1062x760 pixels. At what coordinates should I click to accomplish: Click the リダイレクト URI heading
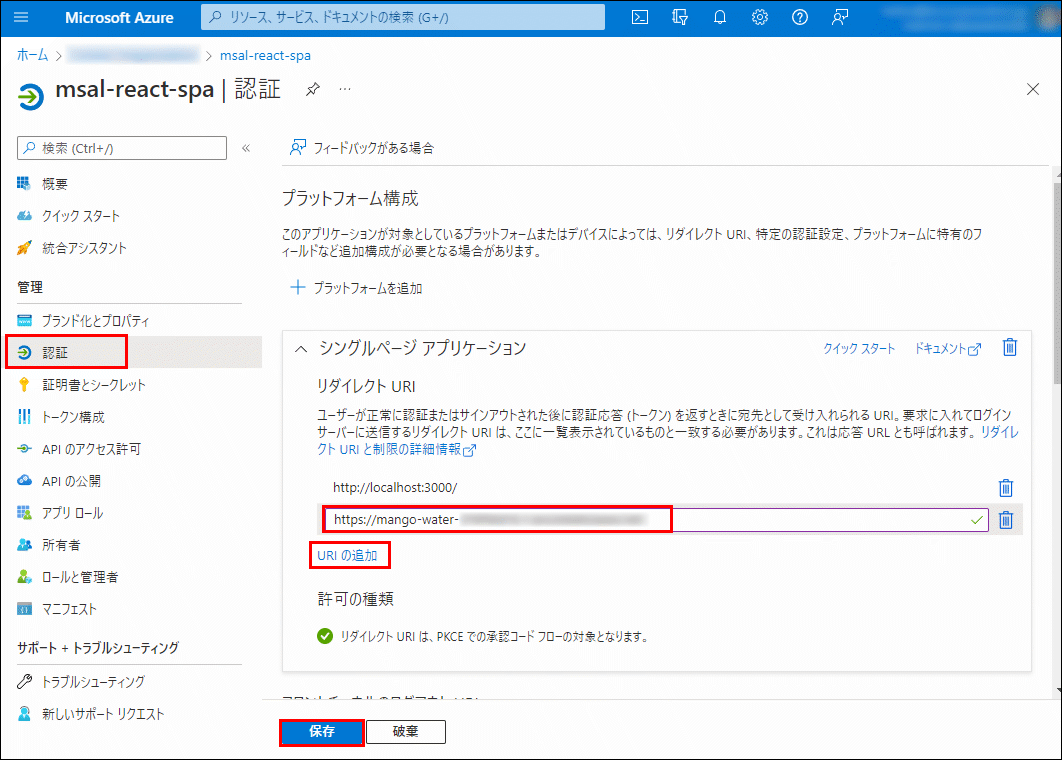[366, 386]
